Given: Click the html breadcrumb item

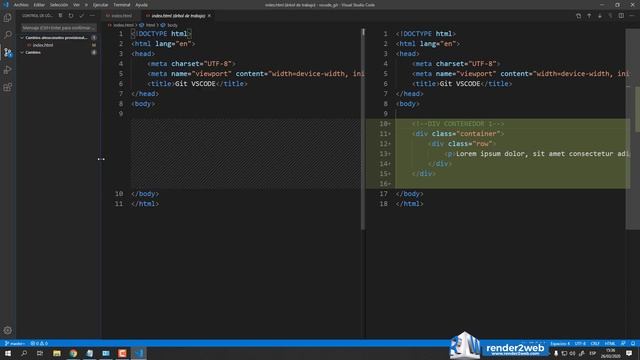Looking at the screenshot, I should 150,25.
